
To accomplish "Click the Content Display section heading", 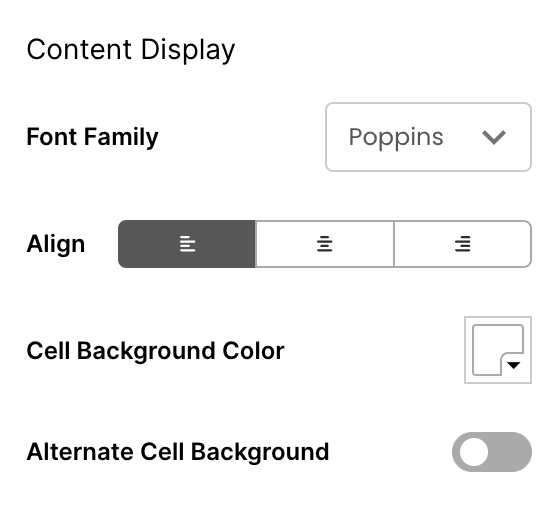I will coord(131,50).
